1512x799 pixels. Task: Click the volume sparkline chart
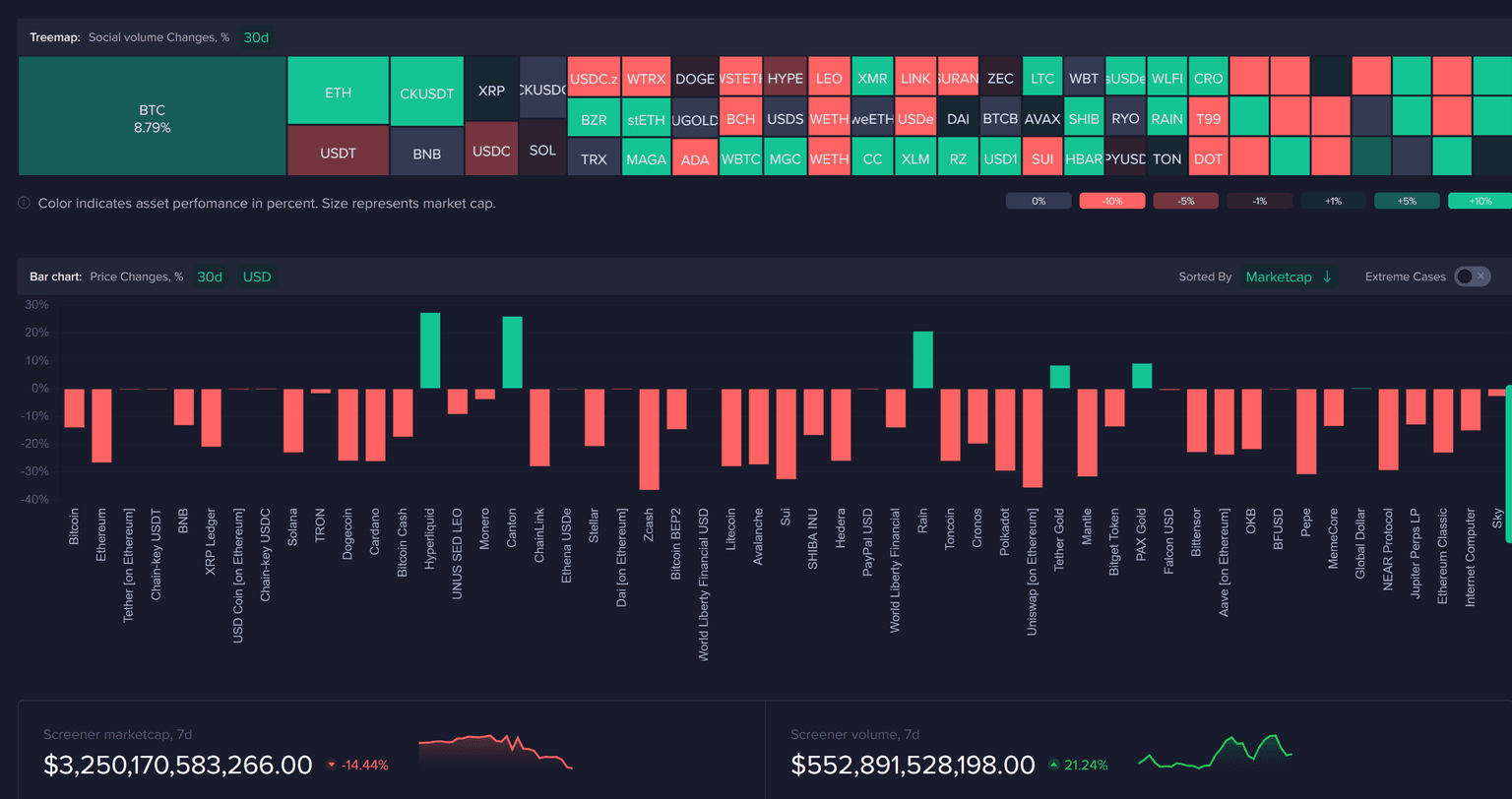(x=1215, y=752)
